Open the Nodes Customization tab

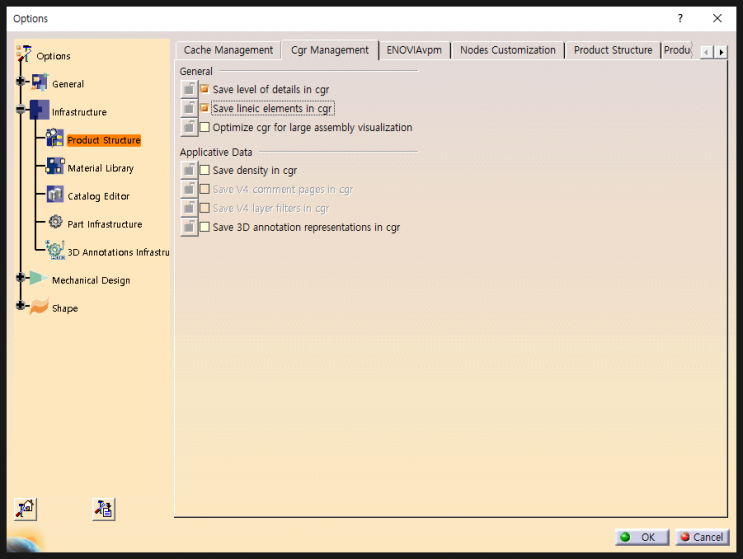coord(507,50)
